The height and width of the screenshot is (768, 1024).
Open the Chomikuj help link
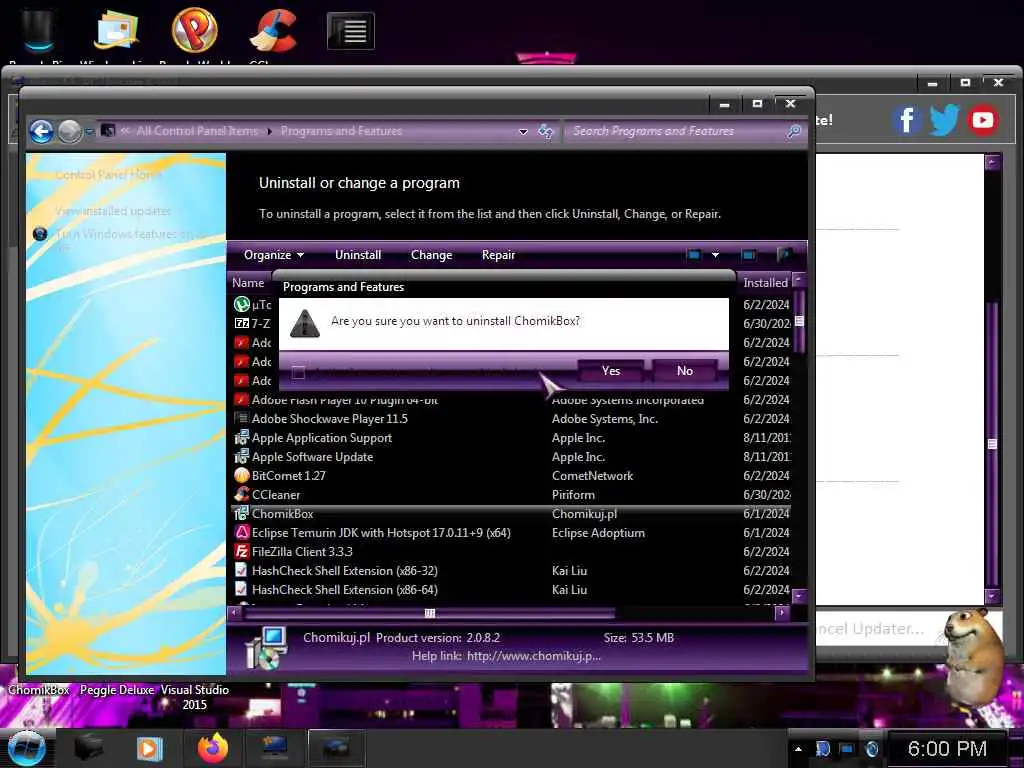click(x=534, y=656)
